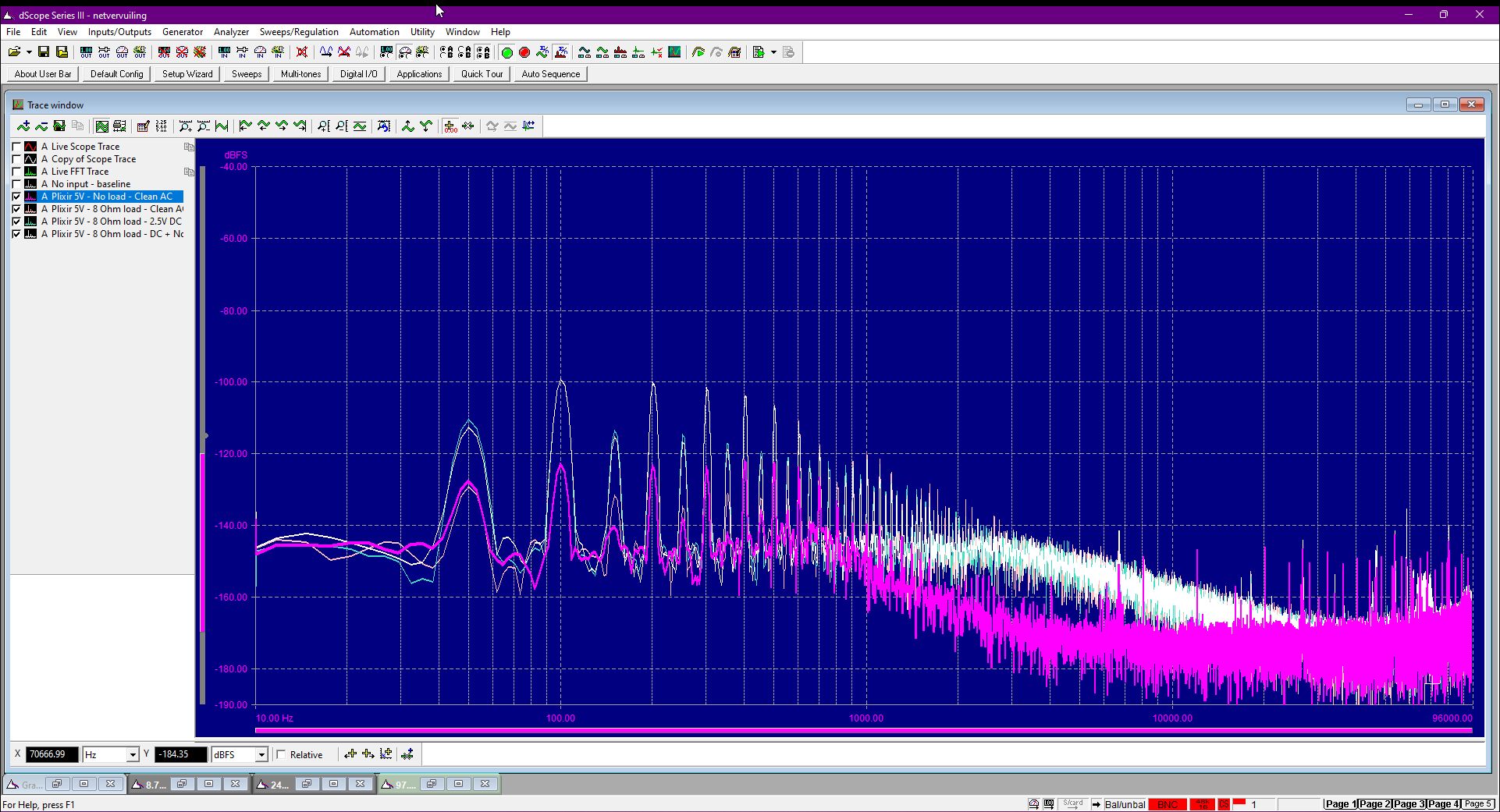Click the Zoom out magnifier icon
Screen dimensions: 1500x812
point(204,126)
